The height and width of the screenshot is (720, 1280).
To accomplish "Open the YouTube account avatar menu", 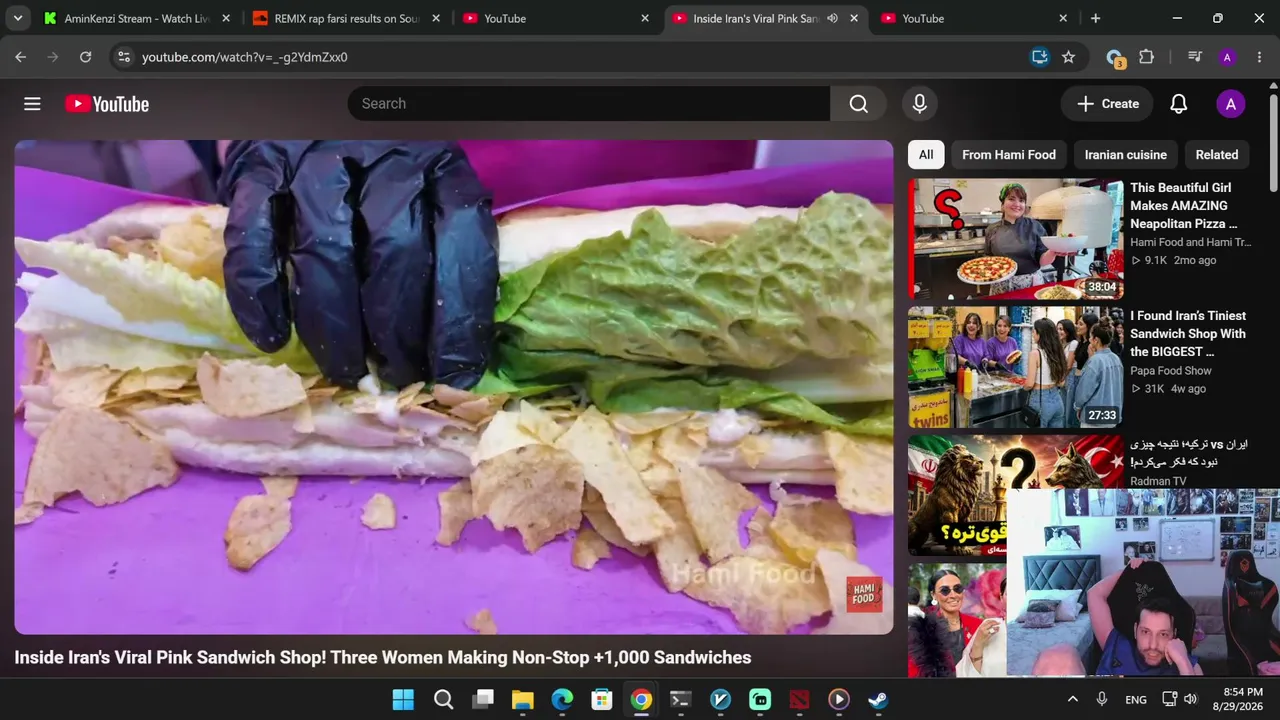I will 1230,104.
